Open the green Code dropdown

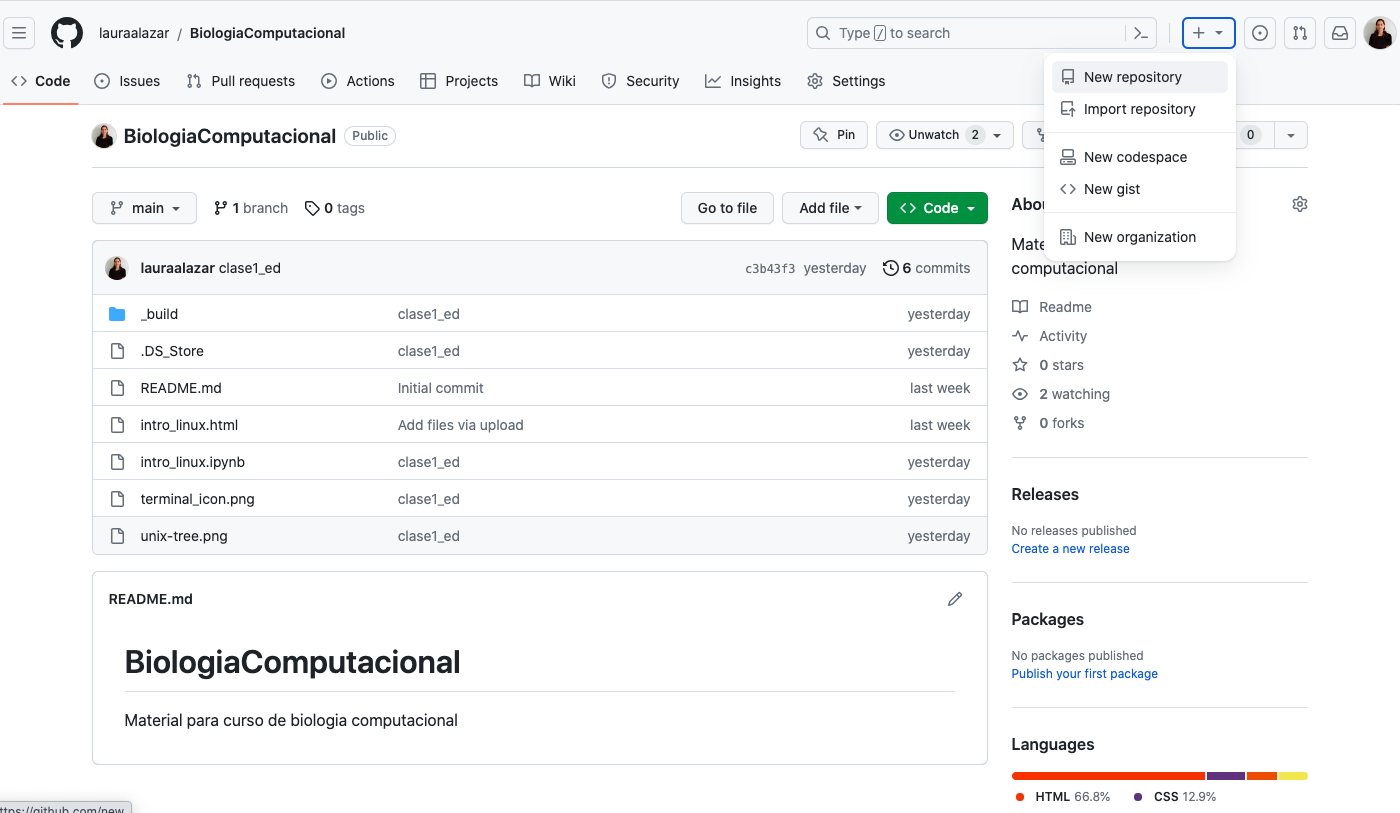tap(937, 208)
